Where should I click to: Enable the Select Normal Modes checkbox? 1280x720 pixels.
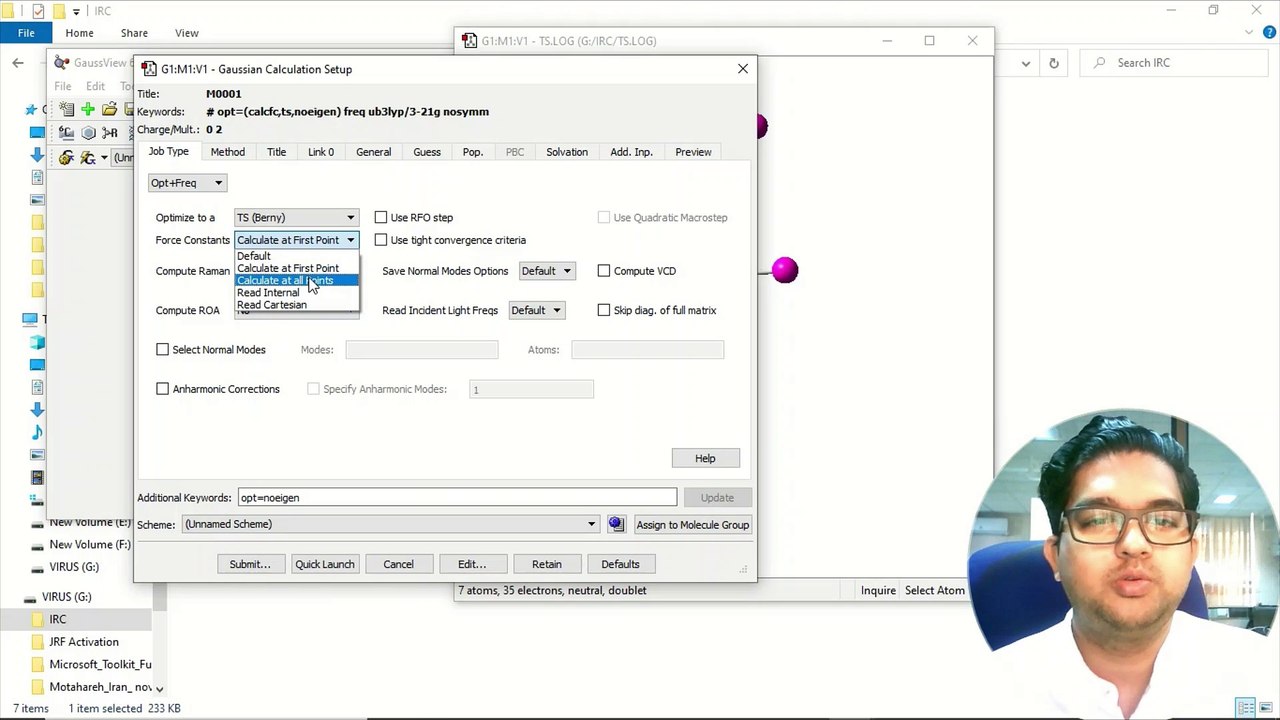click(x=162, y=349)
